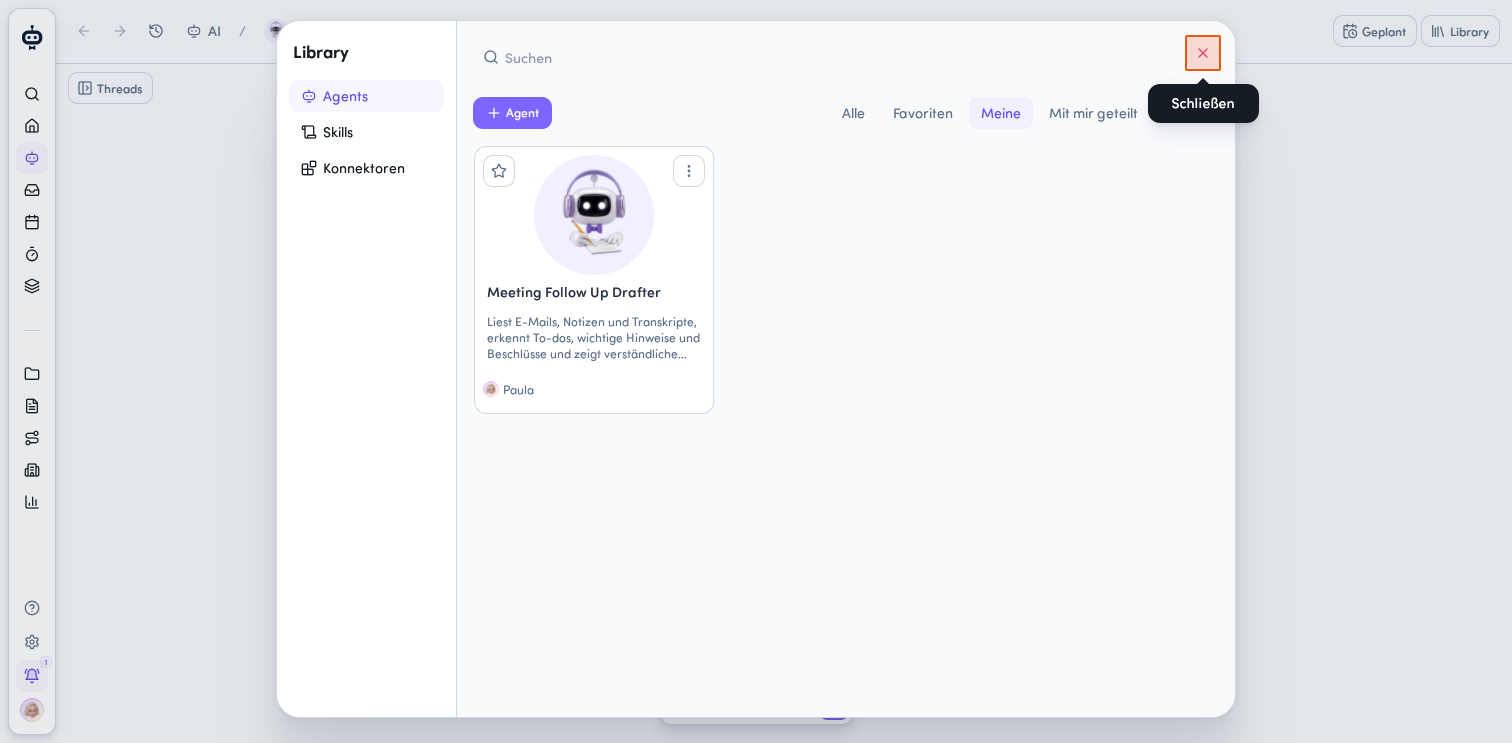Switch to the Alle filter tab

point(853,113)
